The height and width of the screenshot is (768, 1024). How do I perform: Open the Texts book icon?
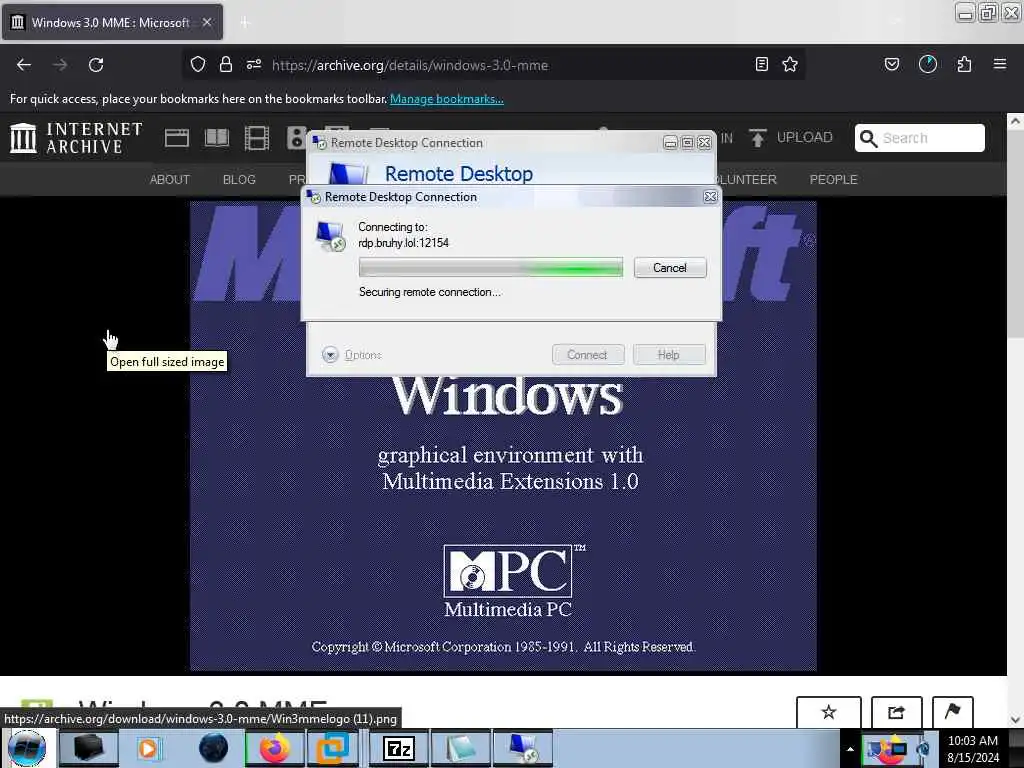click(x=217, y=138)
